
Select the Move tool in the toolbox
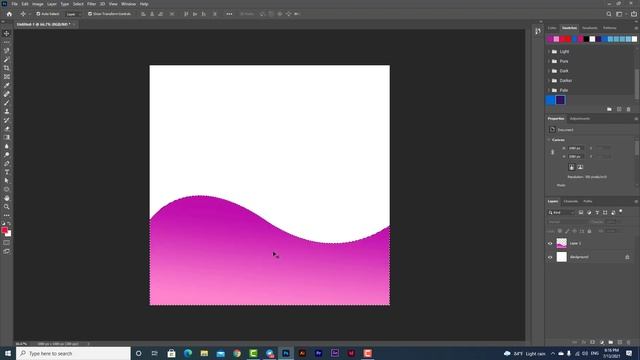click(7, 33)
